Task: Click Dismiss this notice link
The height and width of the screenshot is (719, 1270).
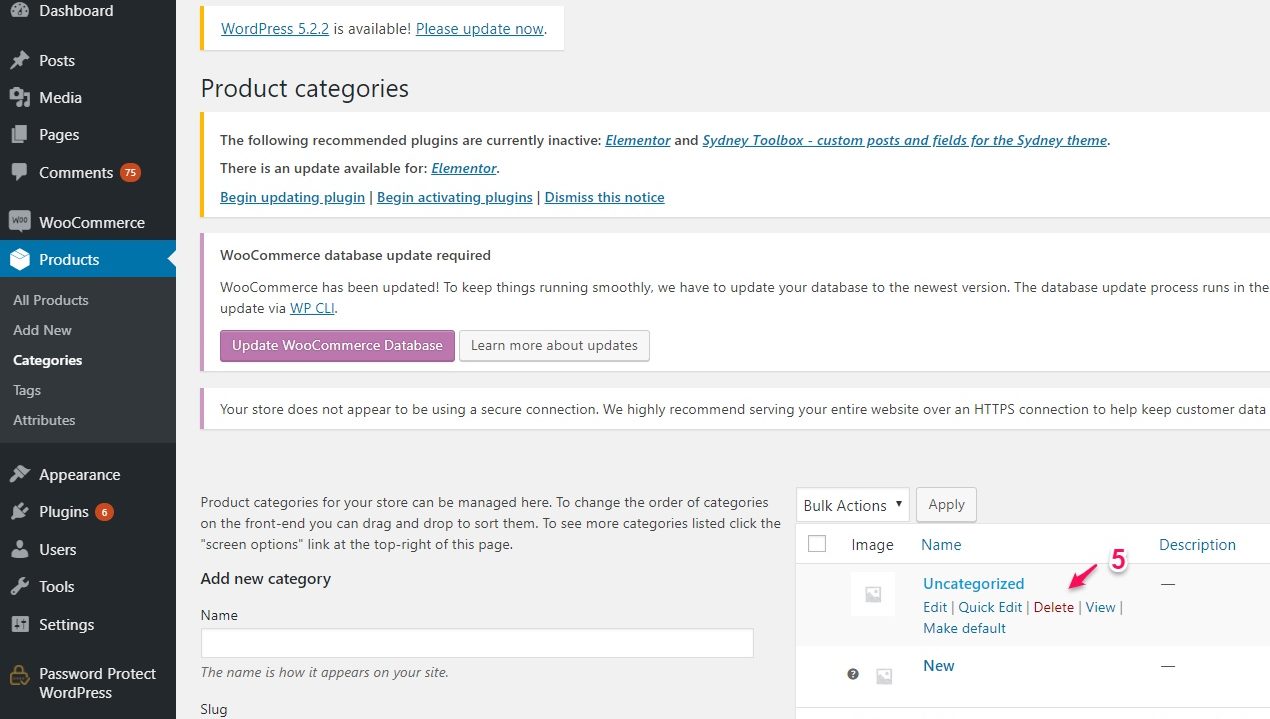Action: pos(605,197)
